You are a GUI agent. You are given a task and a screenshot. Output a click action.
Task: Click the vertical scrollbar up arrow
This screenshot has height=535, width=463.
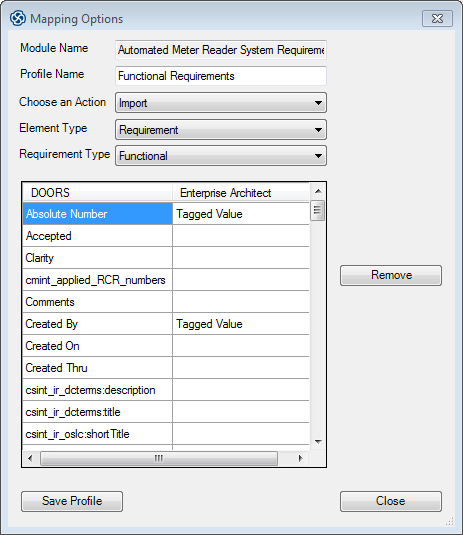318,191
